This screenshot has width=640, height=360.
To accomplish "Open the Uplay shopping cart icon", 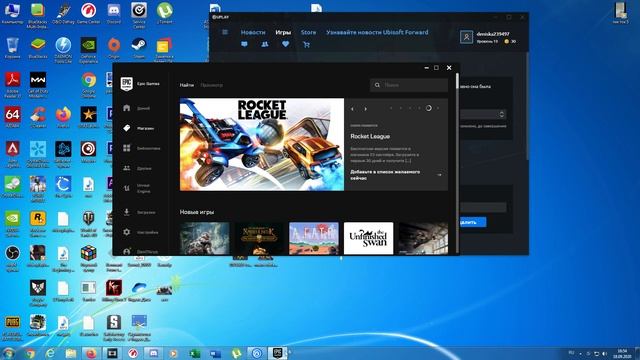I will pyautogui.click(x=306, y=44).
